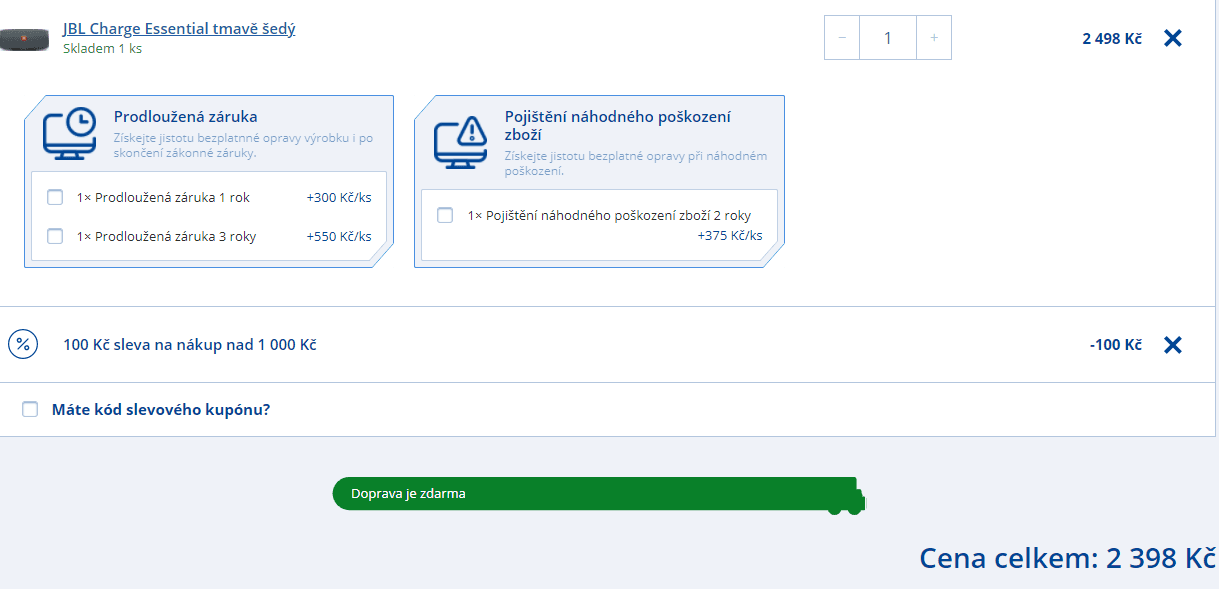Decrease quantity with minus button

click(x=842, y=38)
